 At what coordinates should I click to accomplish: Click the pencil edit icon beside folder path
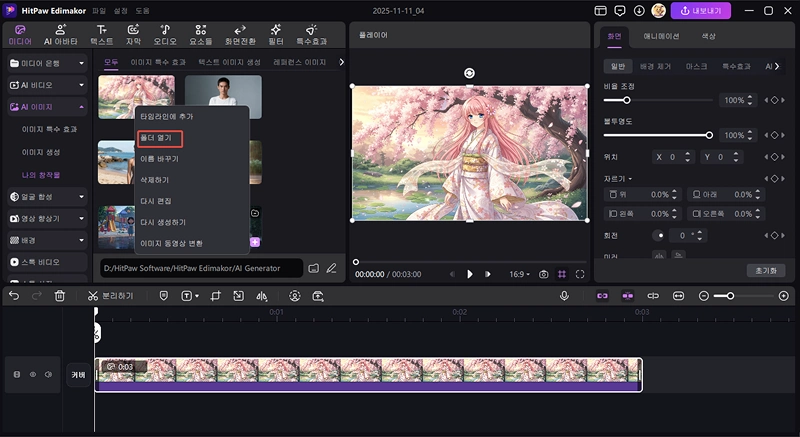coord(331,268)
